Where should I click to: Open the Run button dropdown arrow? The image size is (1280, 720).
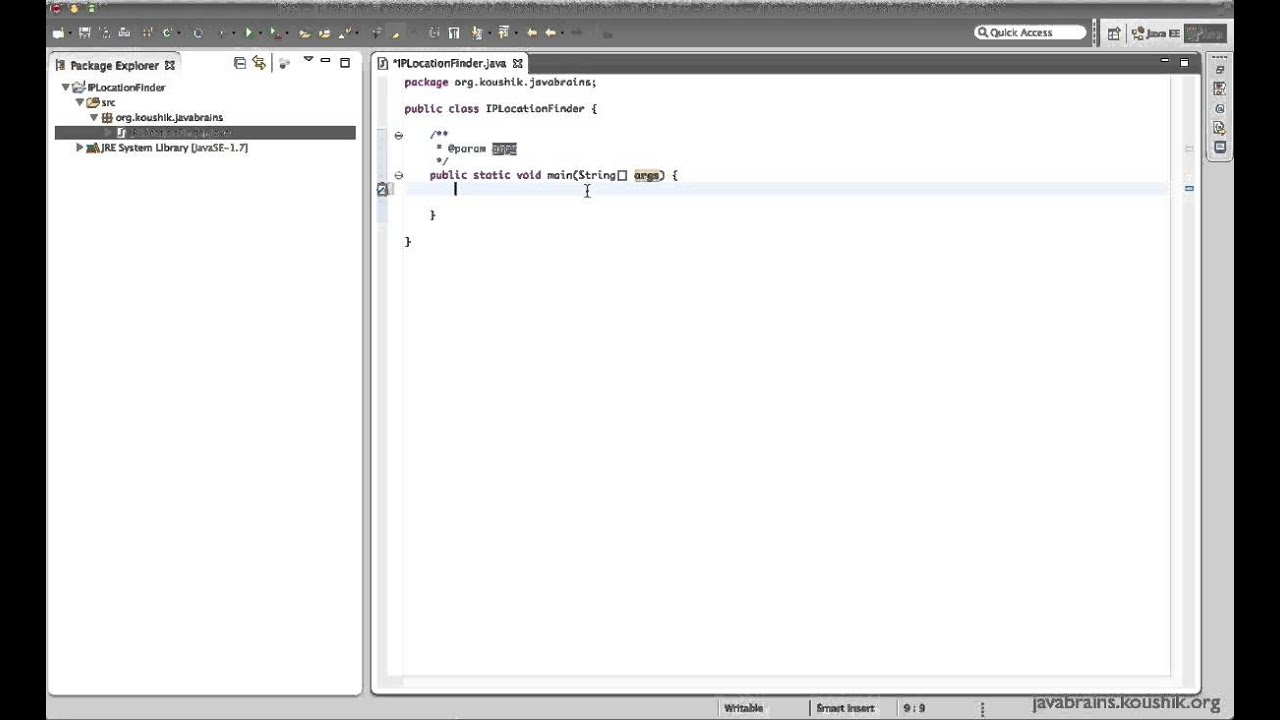pos(260,33)
